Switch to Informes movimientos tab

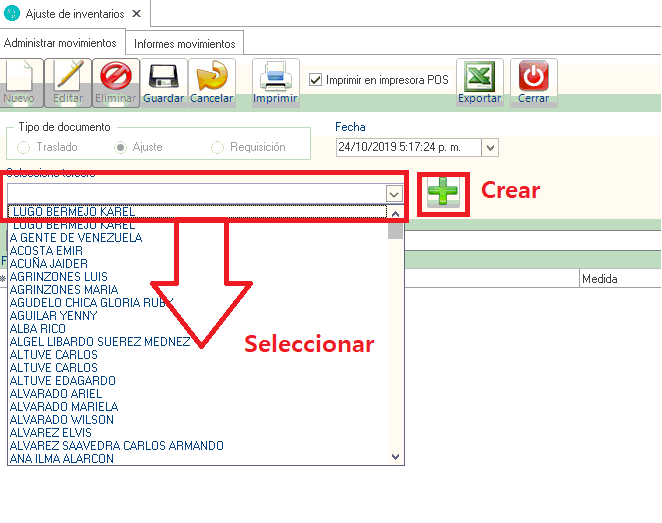[x=185, y=44]
